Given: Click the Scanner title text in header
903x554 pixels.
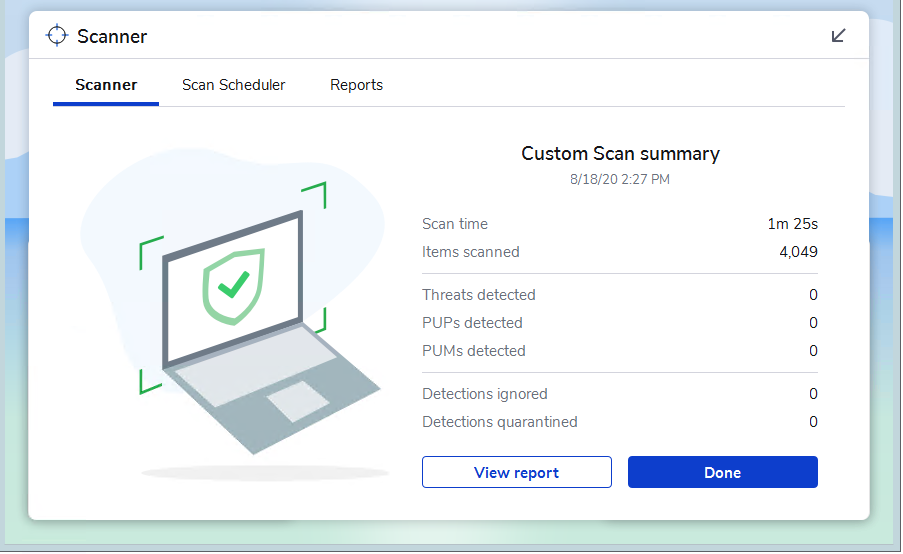Looking at the screenshot, I should click(x=112, y=36).
